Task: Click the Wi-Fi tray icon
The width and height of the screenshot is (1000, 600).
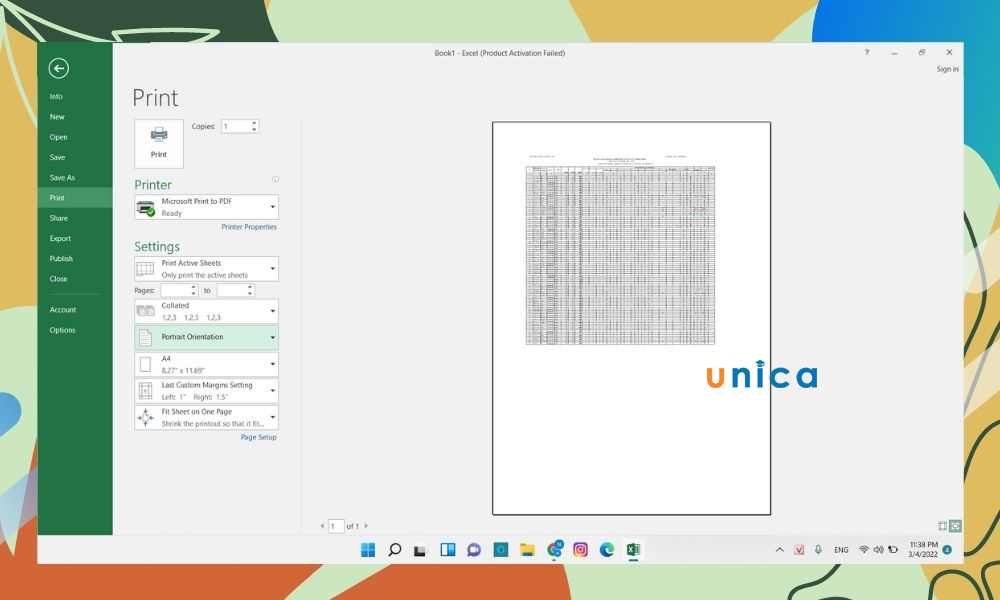Action: (864, 550)
